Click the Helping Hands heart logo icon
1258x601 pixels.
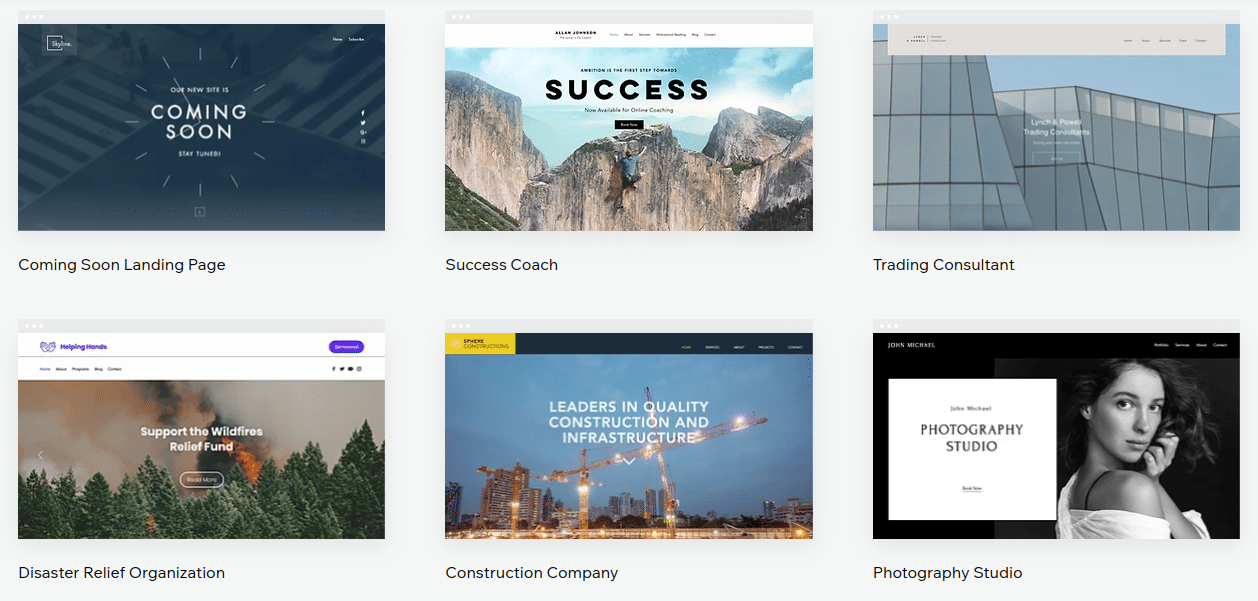coord(47,347)
